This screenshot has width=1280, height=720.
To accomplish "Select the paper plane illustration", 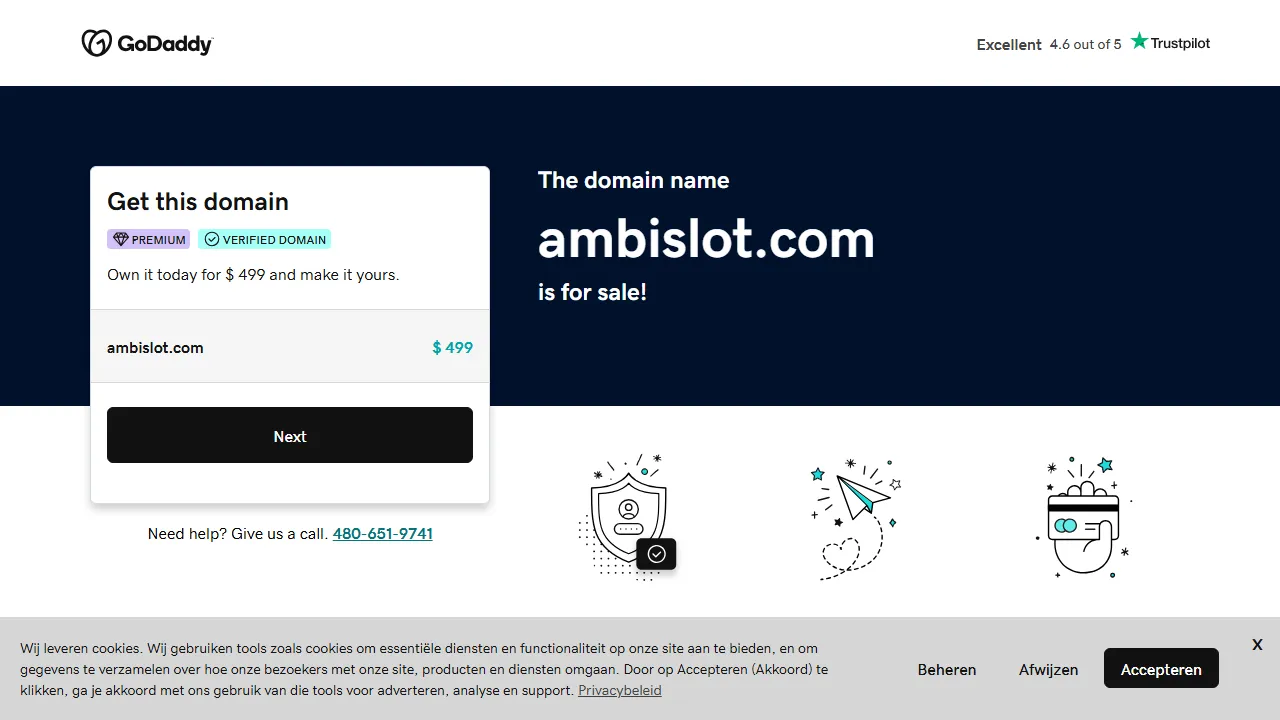I will tap(855, 517).
